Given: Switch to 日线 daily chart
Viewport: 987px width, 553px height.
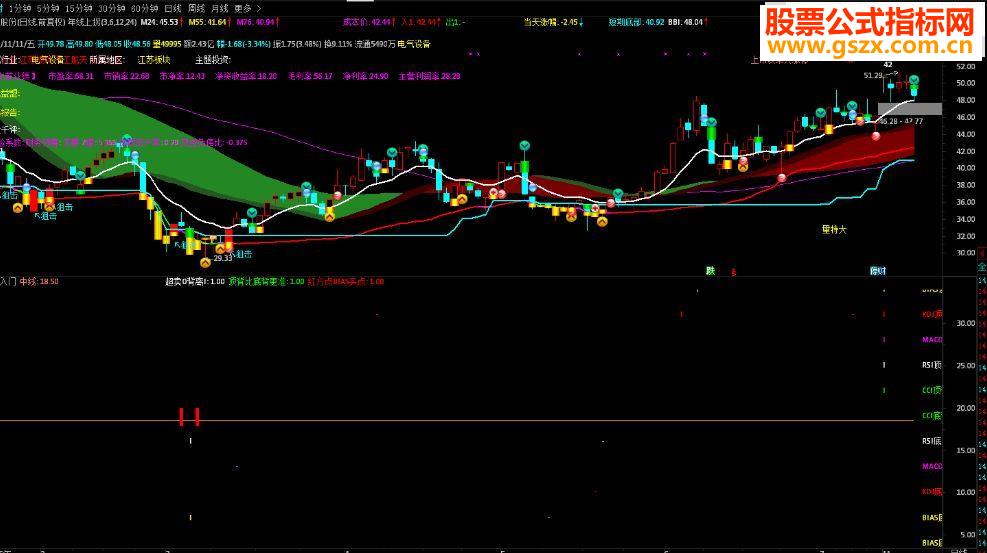Looking at the screenshot, I should 172,8.
